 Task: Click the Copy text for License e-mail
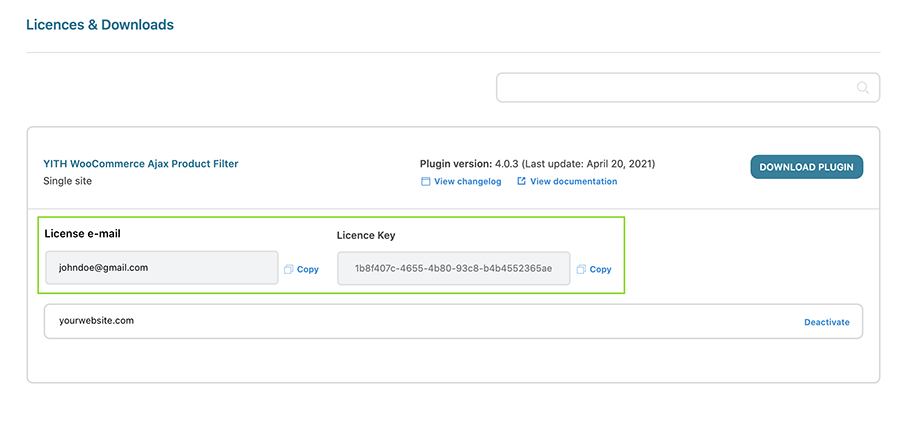coord(308,270)
